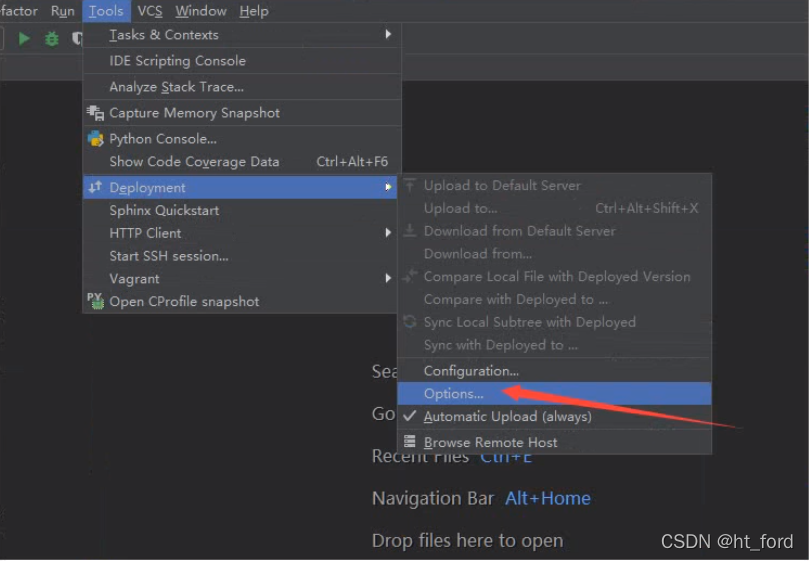Expand the Vagrant submenu arrow
Image resolution: width=809 pixels, height=561 pixels.
(388, 278)
